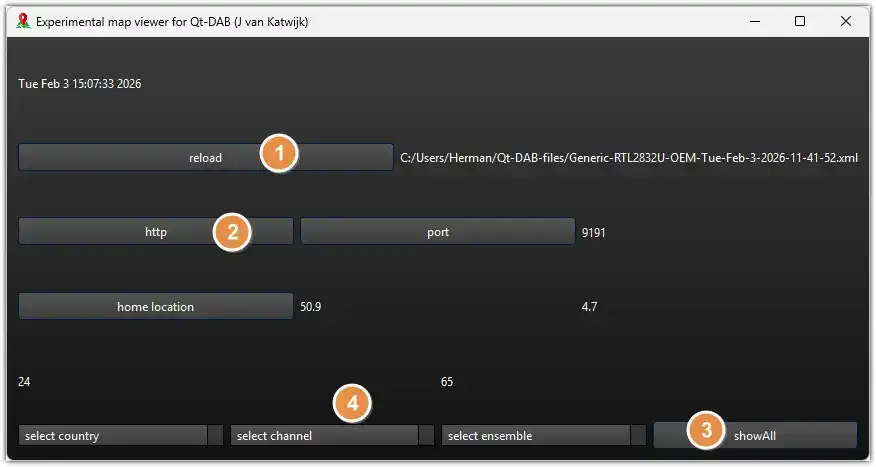Expand the select channel dropdown
This screenshot has height=467, width=876.
(332, 436)
